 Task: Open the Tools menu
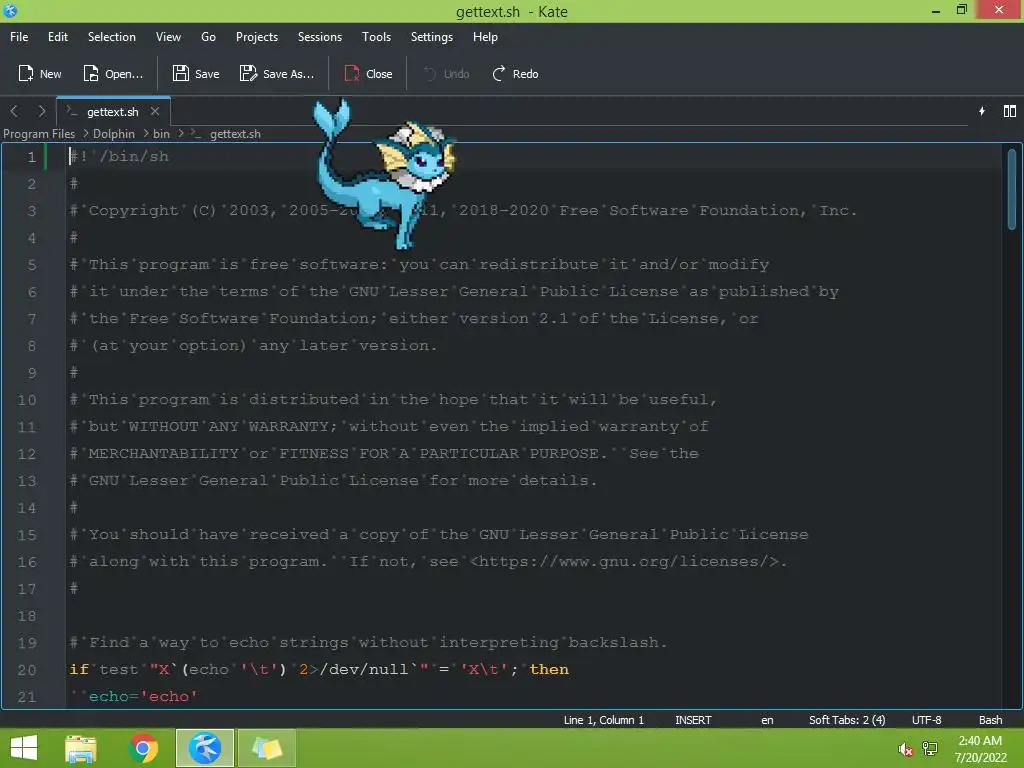coord(376,37)
